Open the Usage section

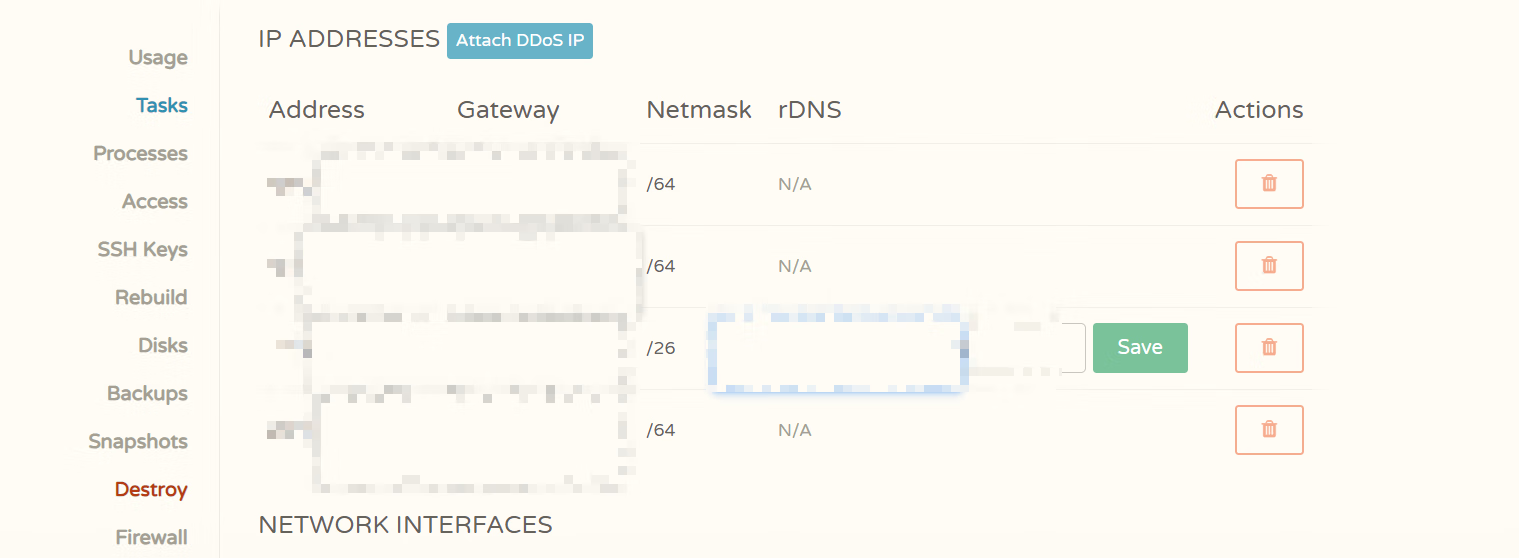pyautogui.click(x=158, y=58)
